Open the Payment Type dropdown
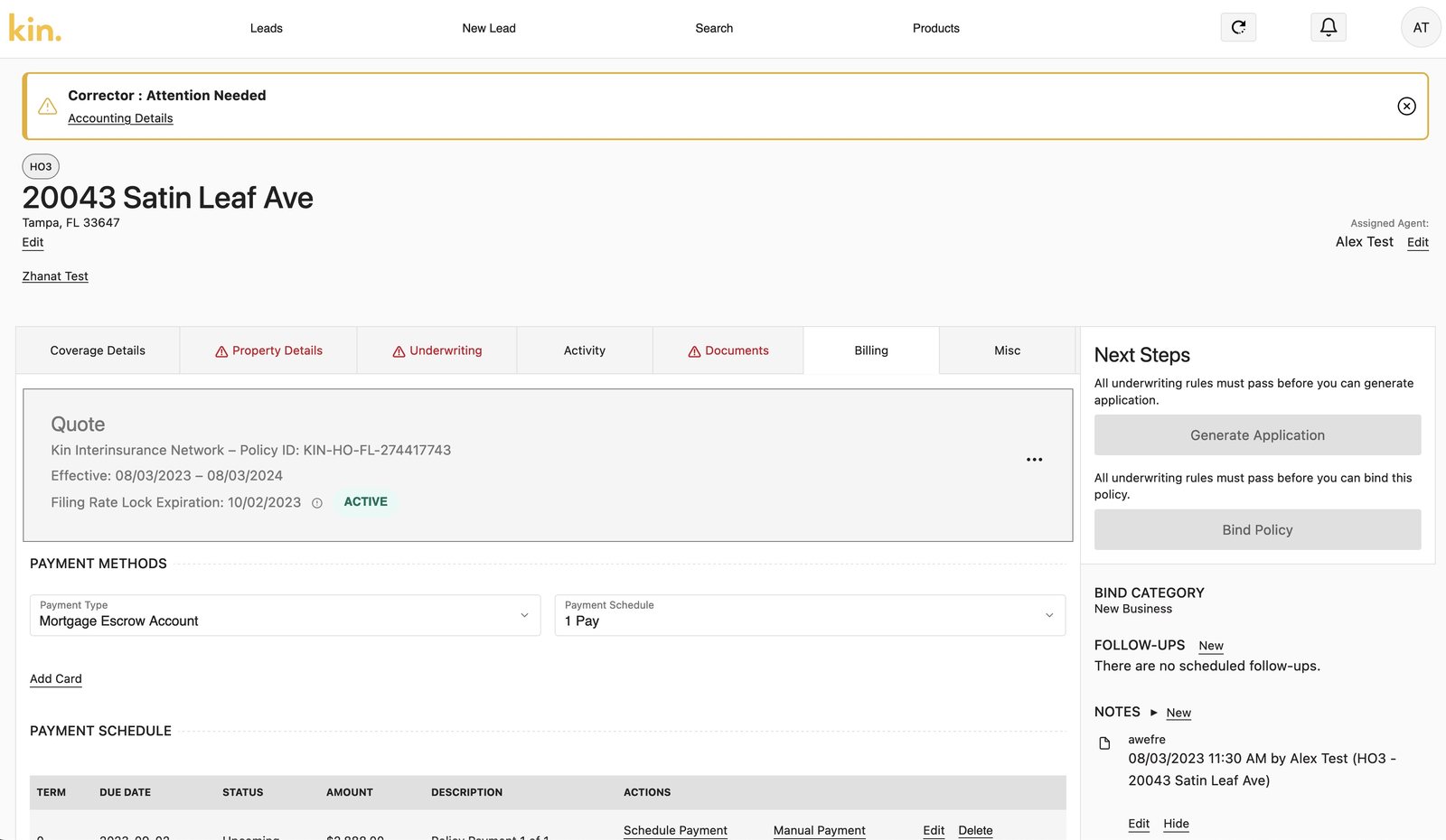The width and height of the screenshot is (1446, 840). pyautogui.click(x=286, y=615)
